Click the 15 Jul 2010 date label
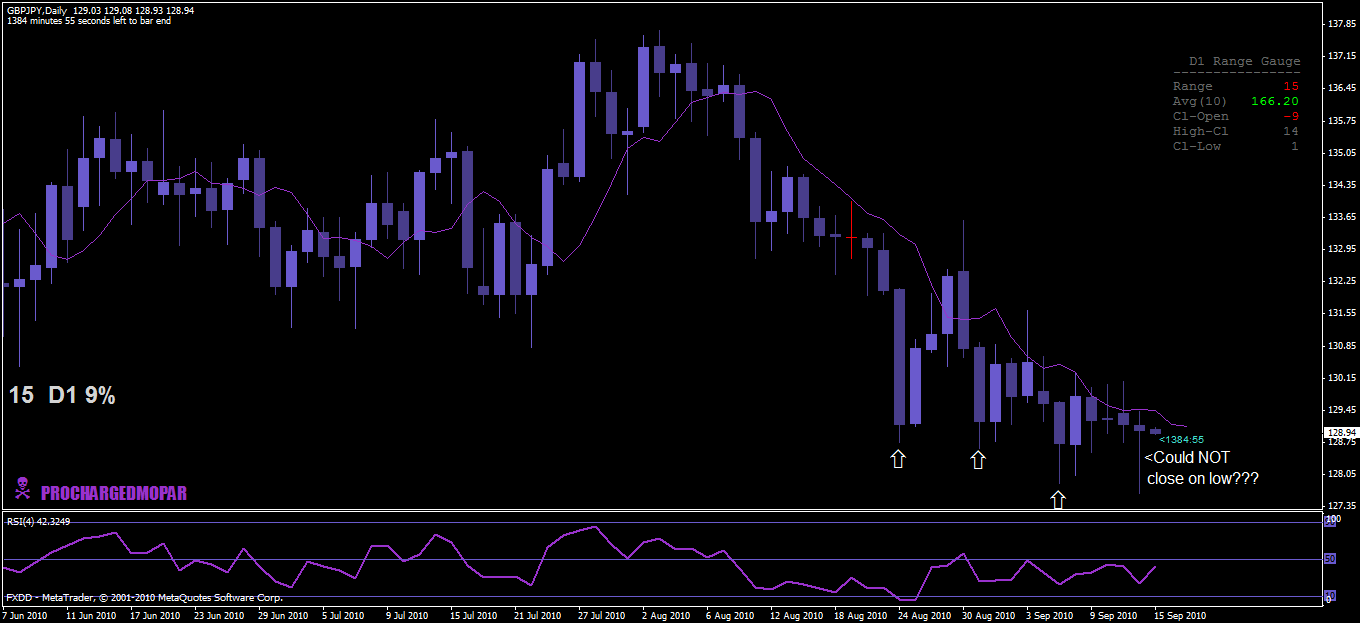Screen dimensions: 1360x623 tap(474, 616)
